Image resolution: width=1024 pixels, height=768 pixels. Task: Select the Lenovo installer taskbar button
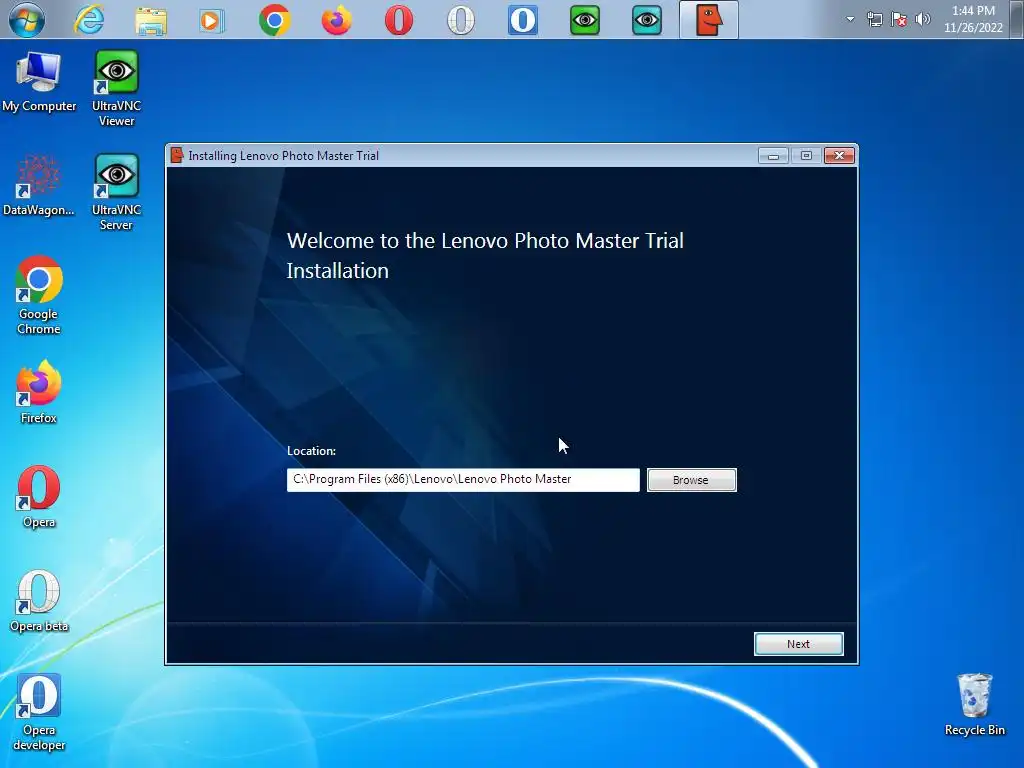709,20
